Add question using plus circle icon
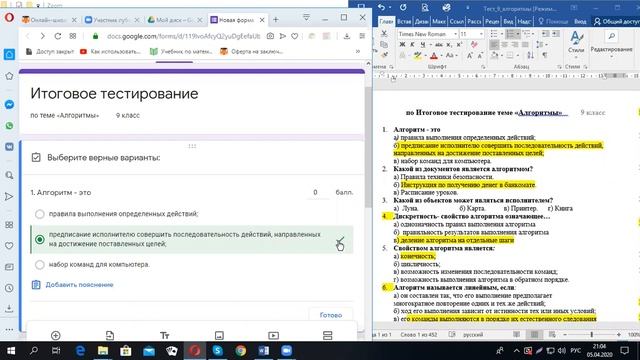 click(56, 336)
